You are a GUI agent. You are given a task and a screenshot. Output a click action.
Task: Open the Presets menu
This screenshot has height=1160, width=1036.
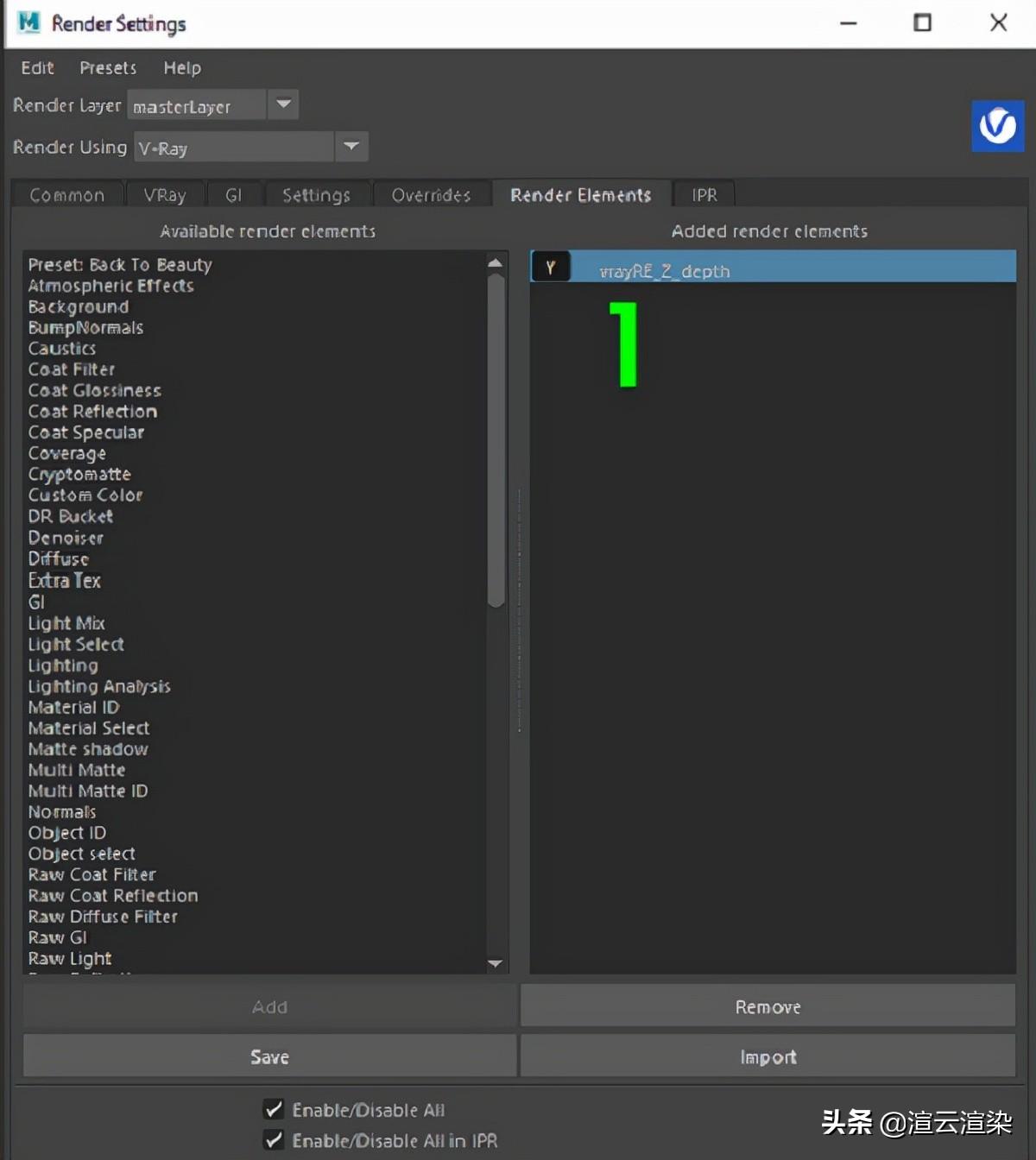tap(108, 67)
